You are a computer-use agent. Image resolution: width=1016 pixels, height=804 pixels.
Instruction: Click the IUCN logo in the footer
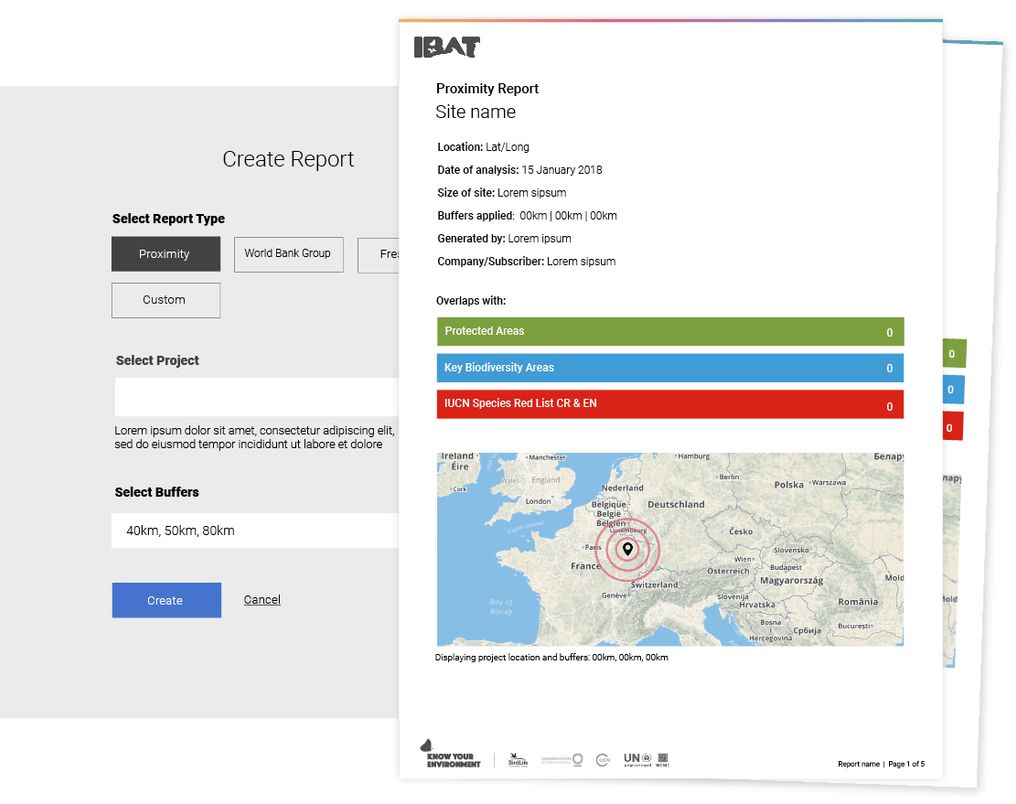tap(602, 759)
